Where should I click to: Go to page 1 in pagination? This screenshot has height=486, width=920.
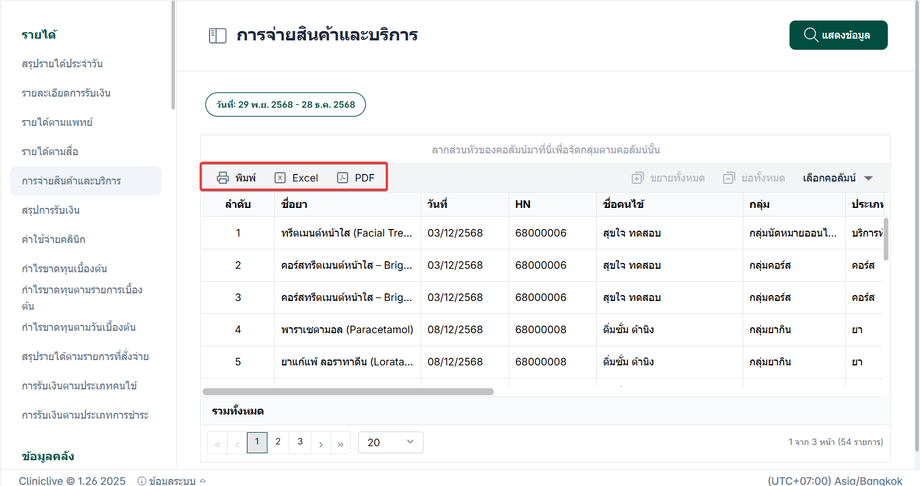pos(257,443)
